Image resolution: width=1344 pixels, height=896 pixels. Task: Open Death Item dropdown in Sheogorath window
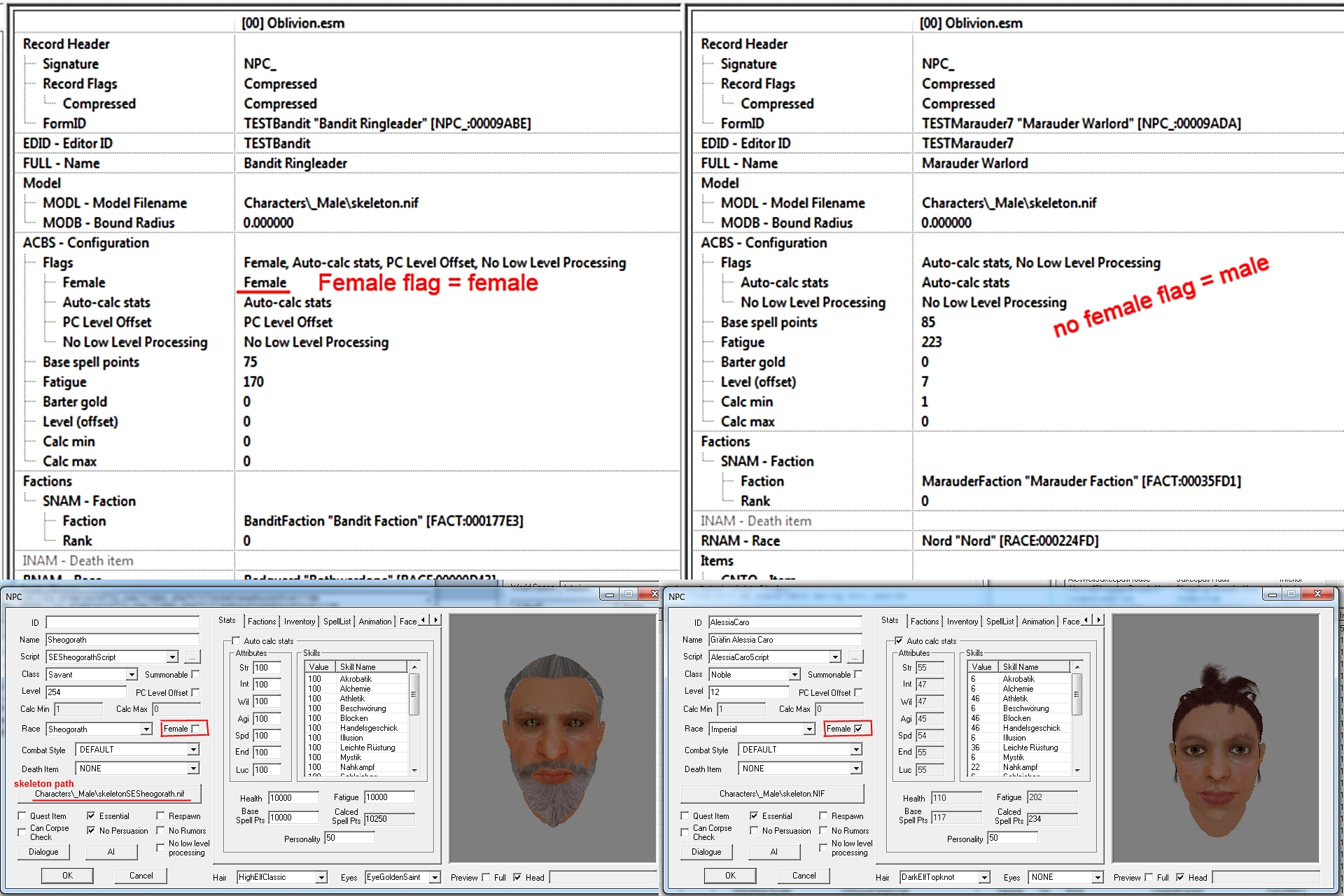point(193,768)
